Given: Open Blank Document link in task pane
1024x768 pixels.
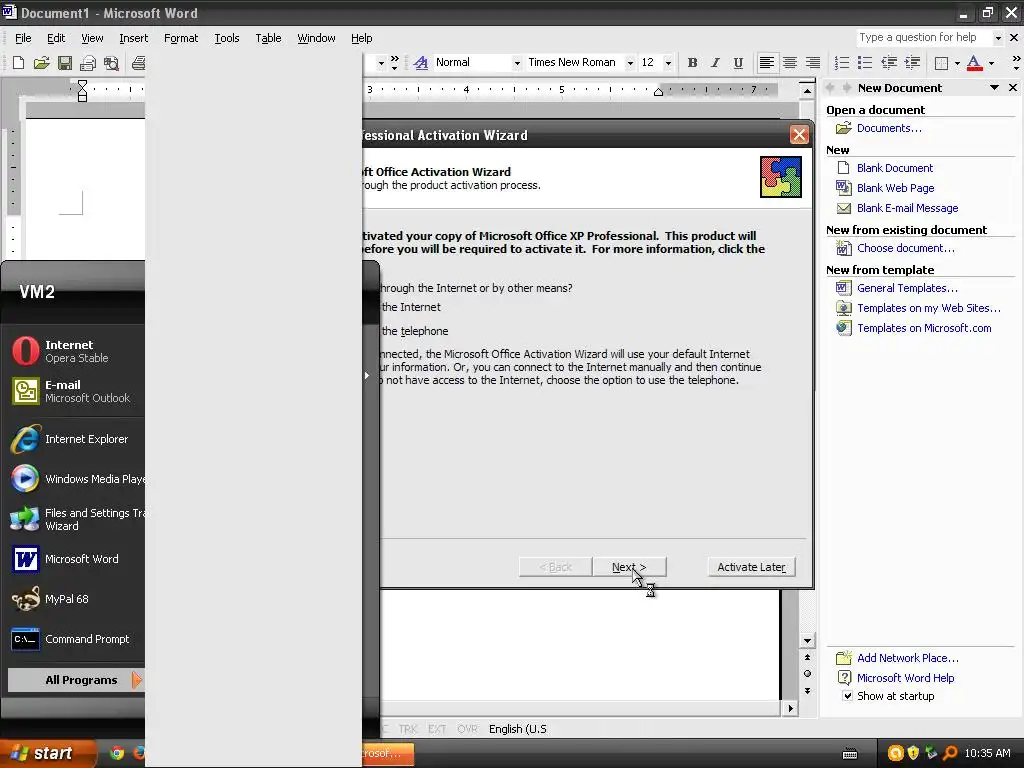Looking at the screenshot, I should coord(895,168).
